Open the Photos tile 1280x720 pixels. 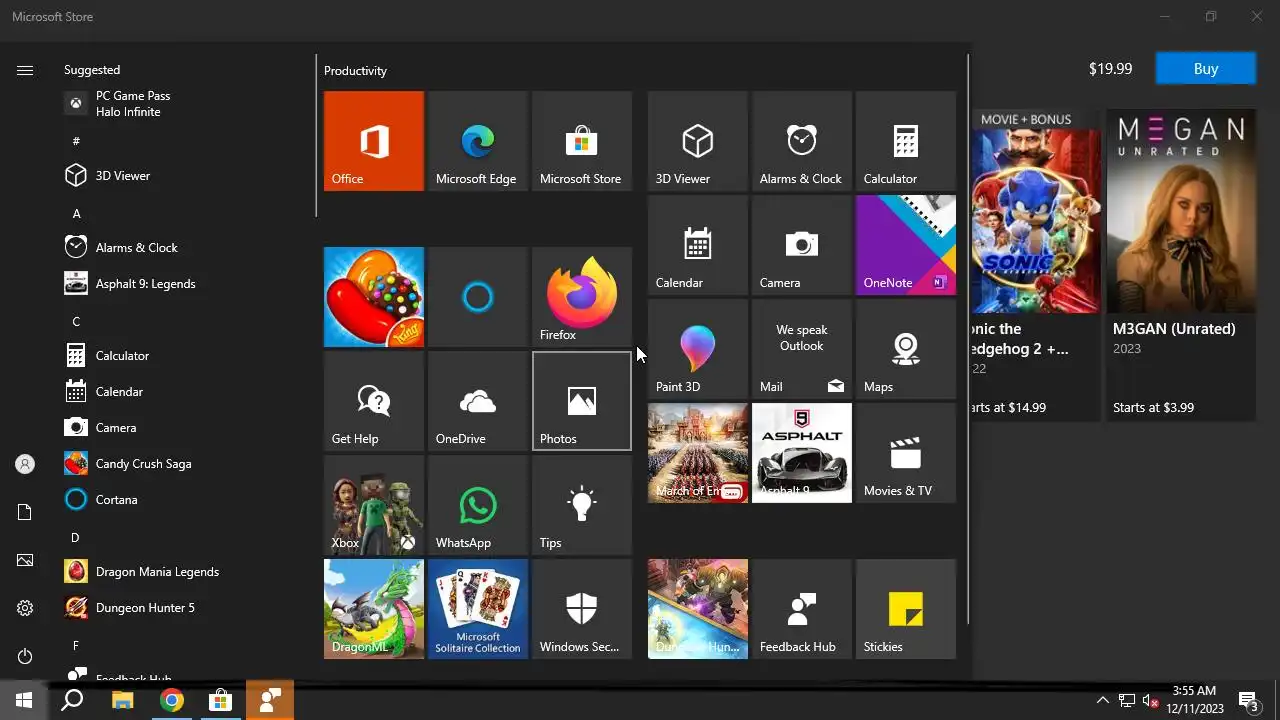(582, 401)
